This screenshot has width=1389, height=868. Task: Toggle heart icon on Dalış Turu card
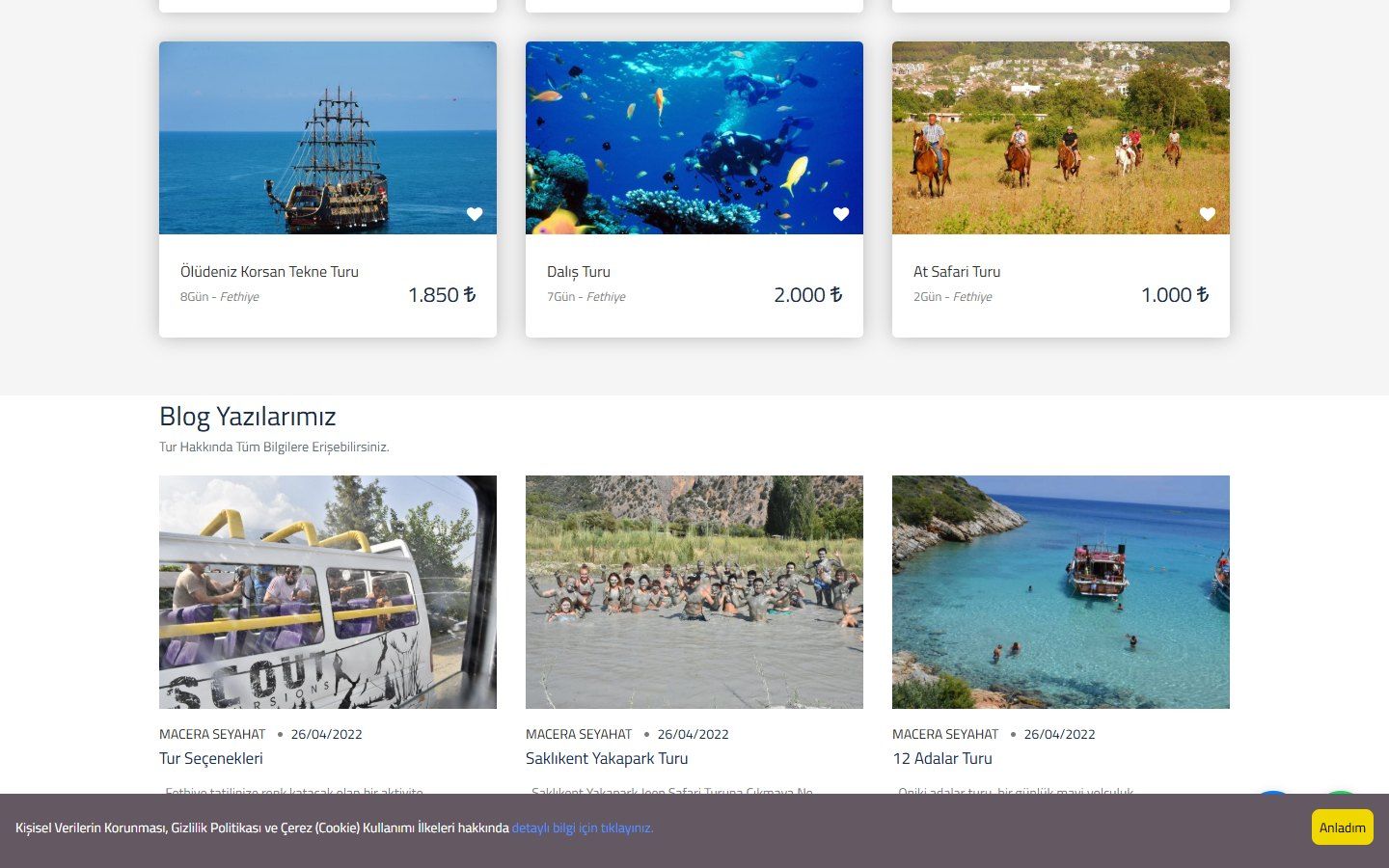[841, 214]
